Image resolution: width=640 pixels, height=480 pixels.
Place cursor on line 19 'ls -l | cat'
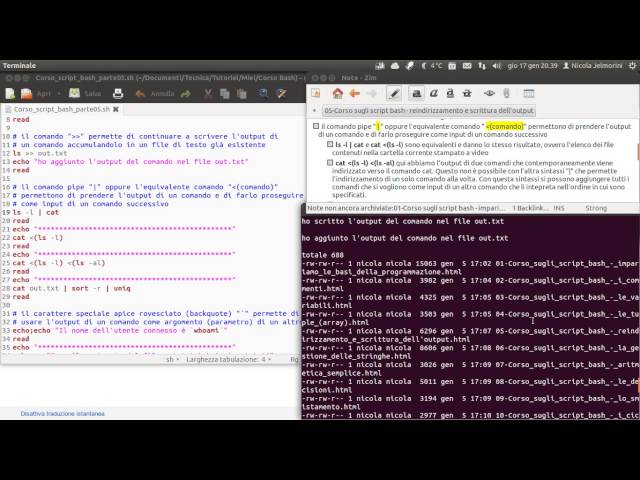click(x=36, y=212)
